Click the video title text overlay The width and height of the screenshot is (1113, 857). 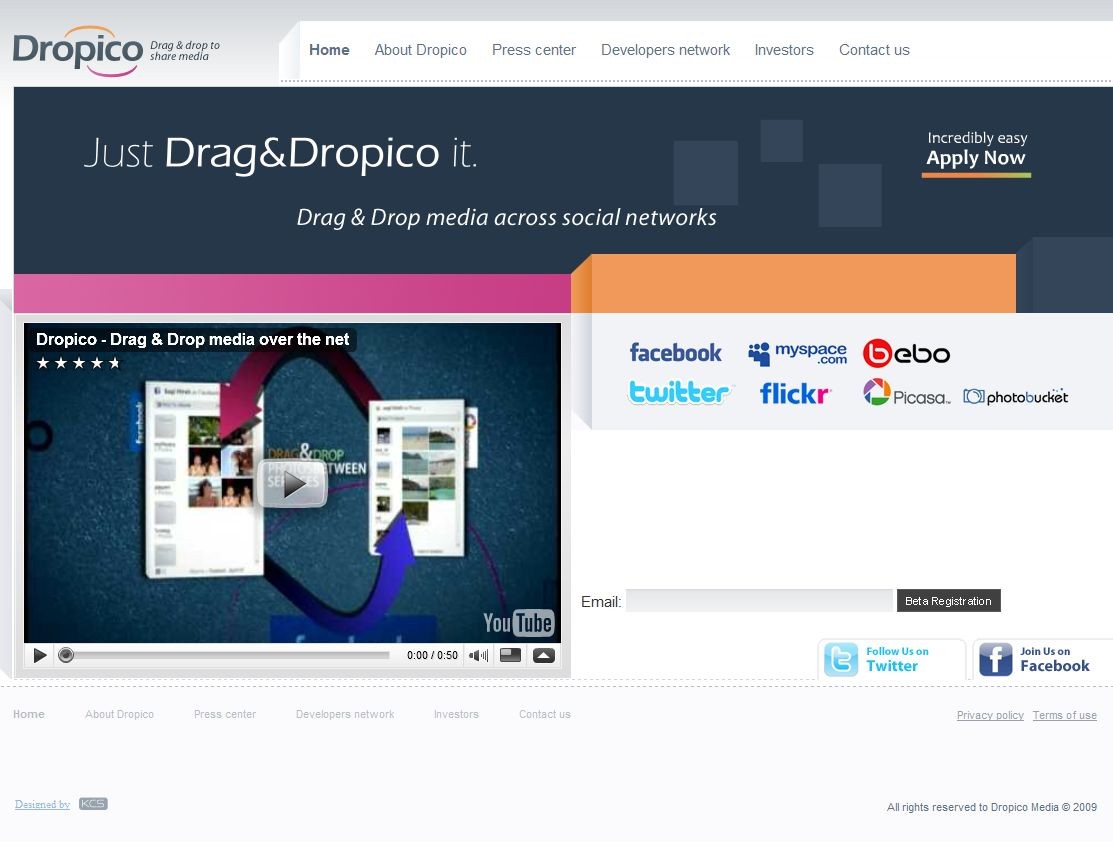click(x=192, y=339)
